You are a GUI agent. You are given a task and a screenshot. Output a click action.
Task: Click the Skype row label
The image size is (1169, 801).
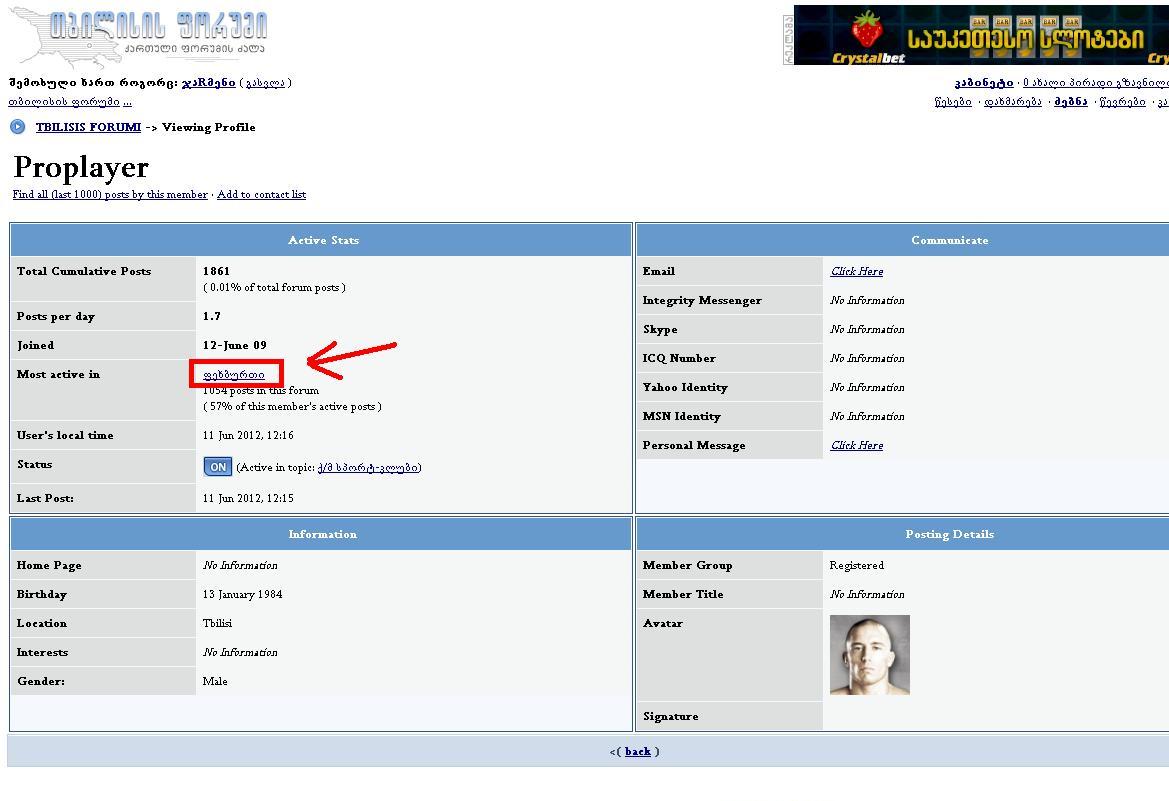pyautogui.click(x=660, y=330)
